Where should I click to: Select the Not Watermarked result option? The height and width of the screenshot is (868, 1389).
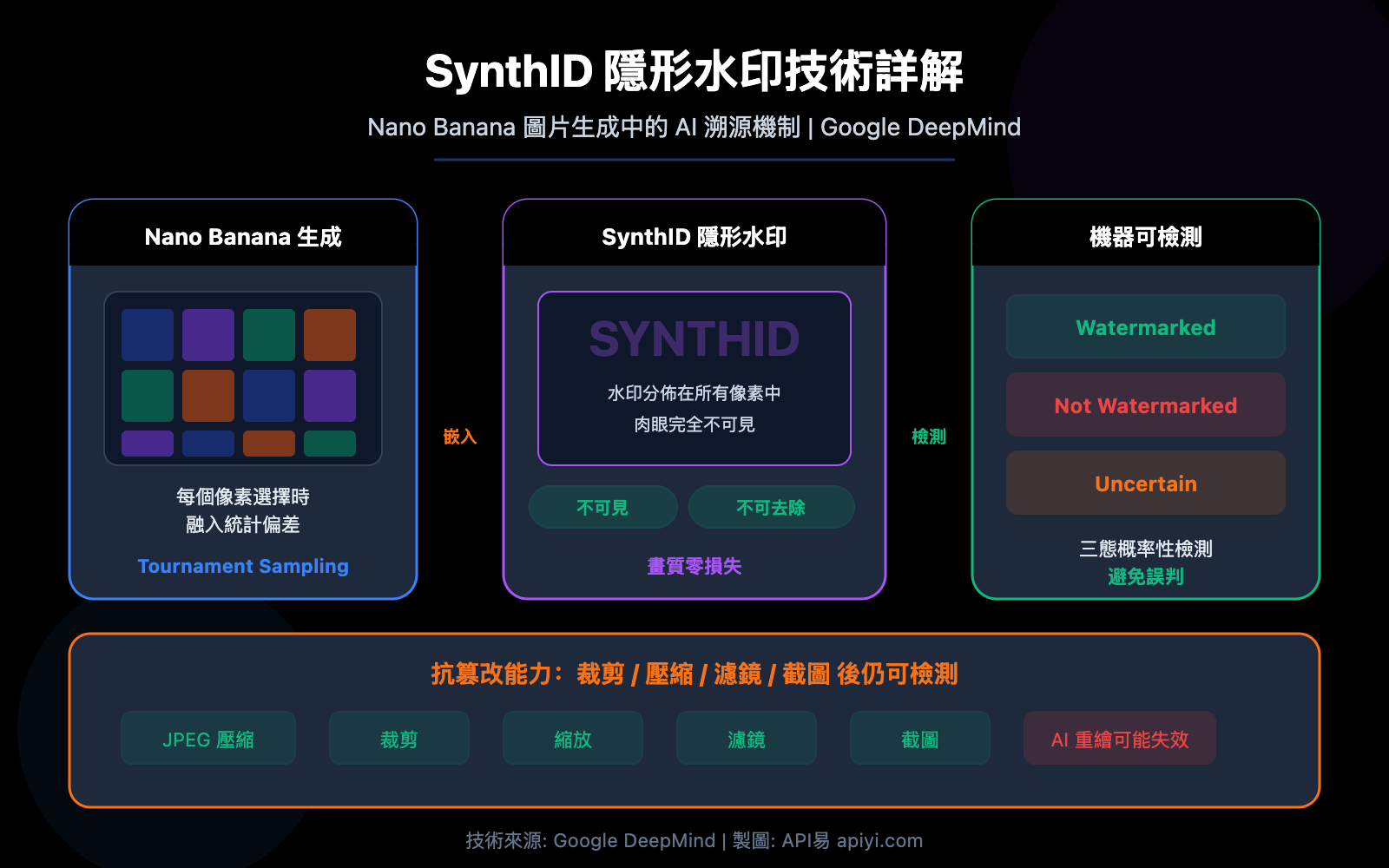pos(1145,405)
